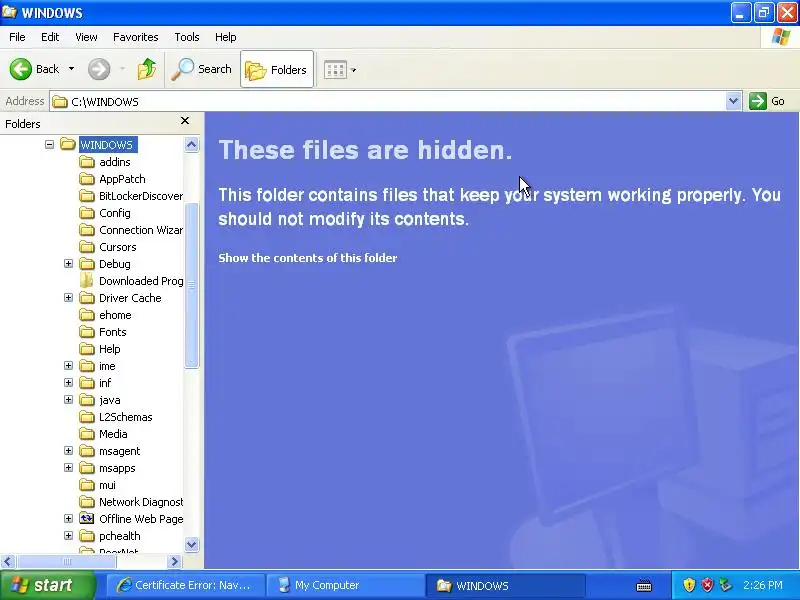Open the Windows Start button
The width and height of the screenshot is (800, 600).
pos(48,585)
